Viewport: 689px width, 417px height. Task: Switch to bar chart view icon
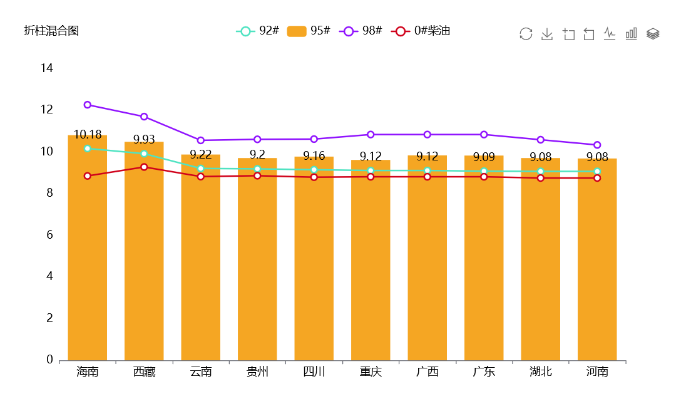631,34
